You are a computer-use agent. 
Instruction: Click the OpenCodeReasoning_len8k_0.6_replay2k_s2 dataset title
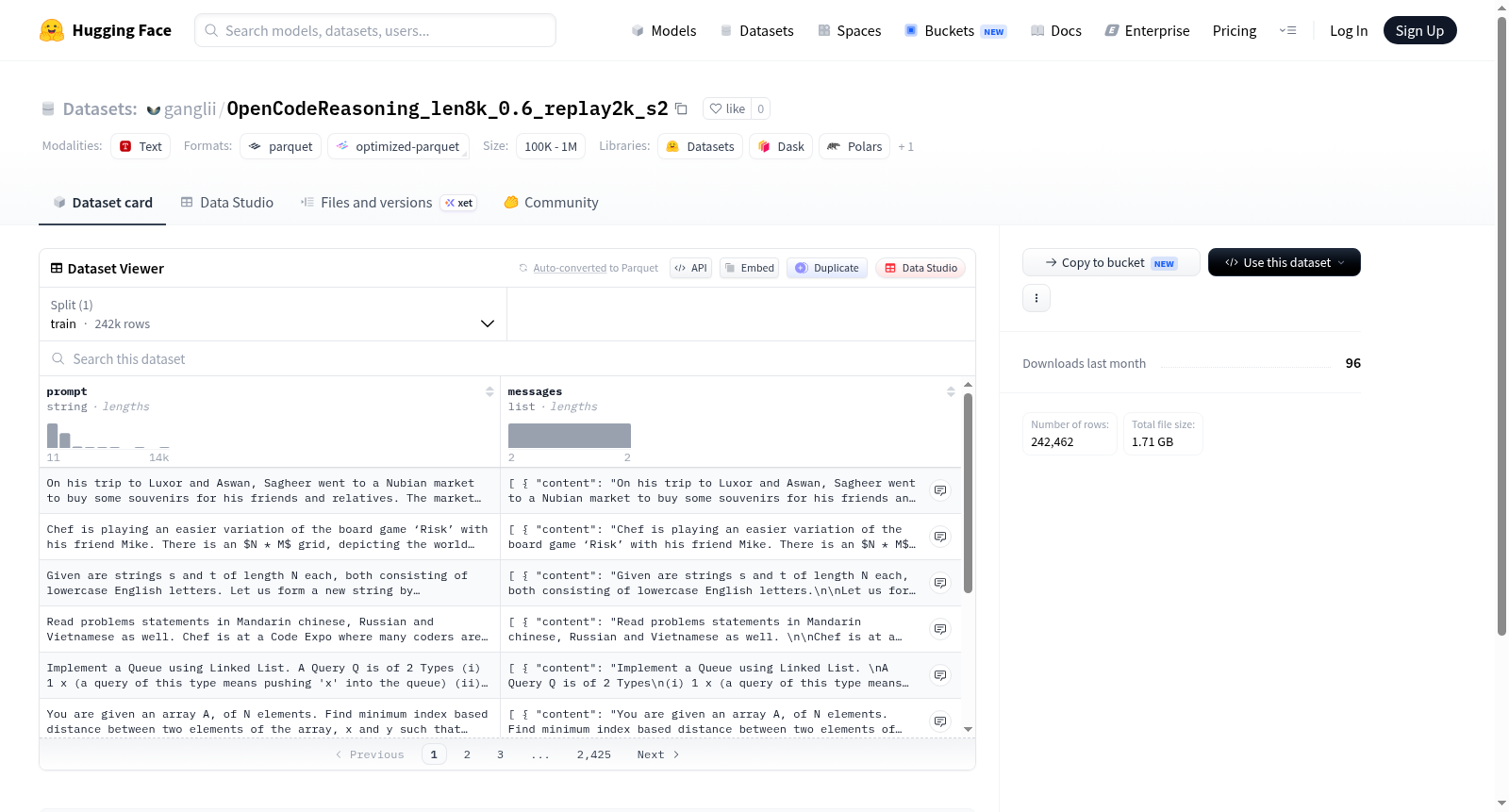point(447,108)
